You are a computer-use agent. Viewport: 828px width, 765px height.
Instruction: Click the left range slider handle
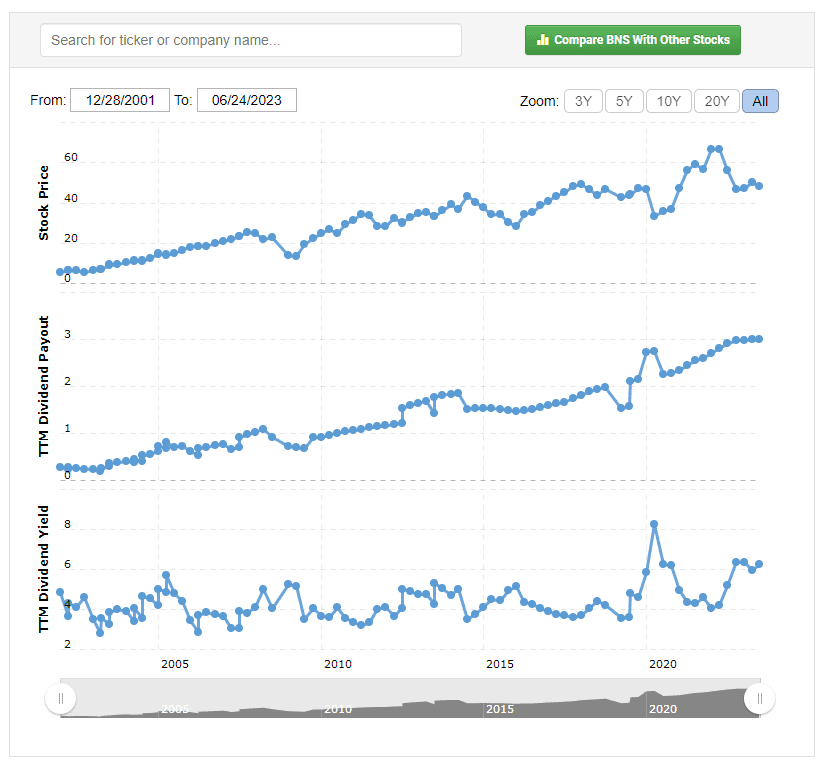click(61, 699)
